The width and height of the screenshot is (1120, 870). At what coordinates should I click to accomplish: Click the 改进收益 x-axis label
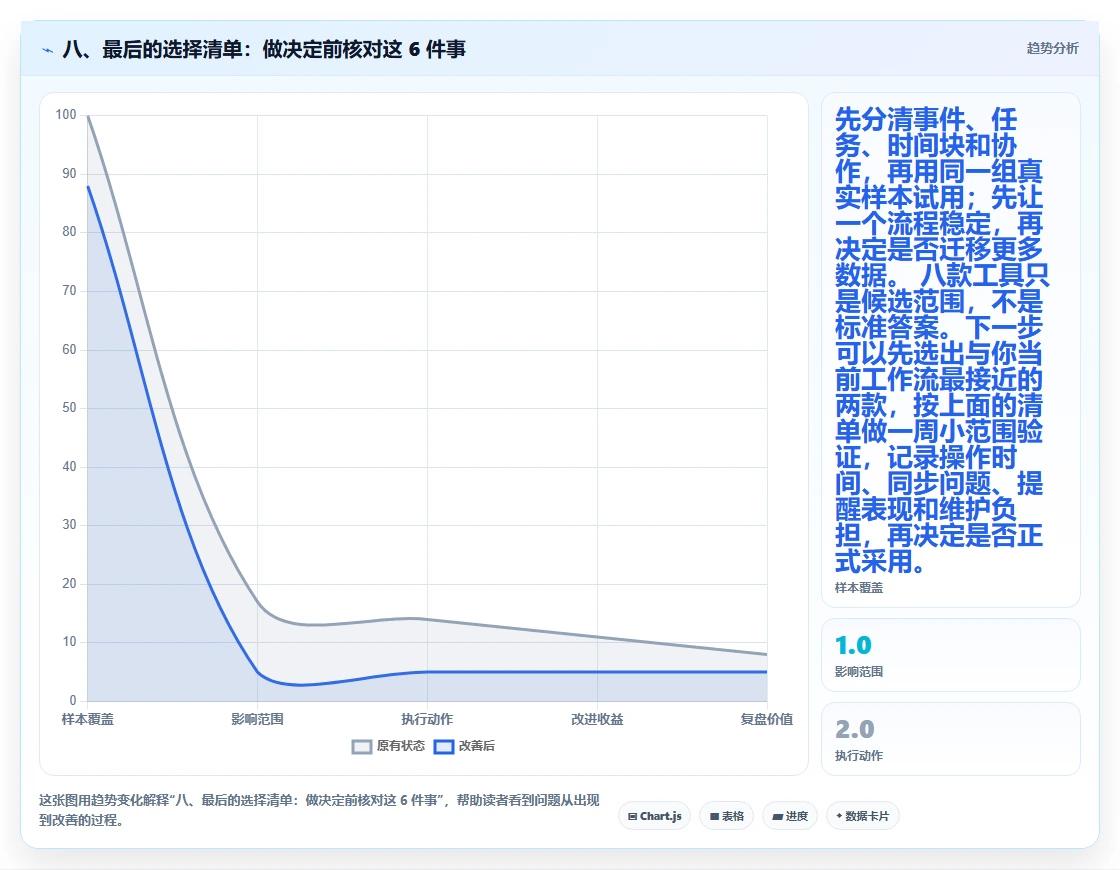(597, 719)
